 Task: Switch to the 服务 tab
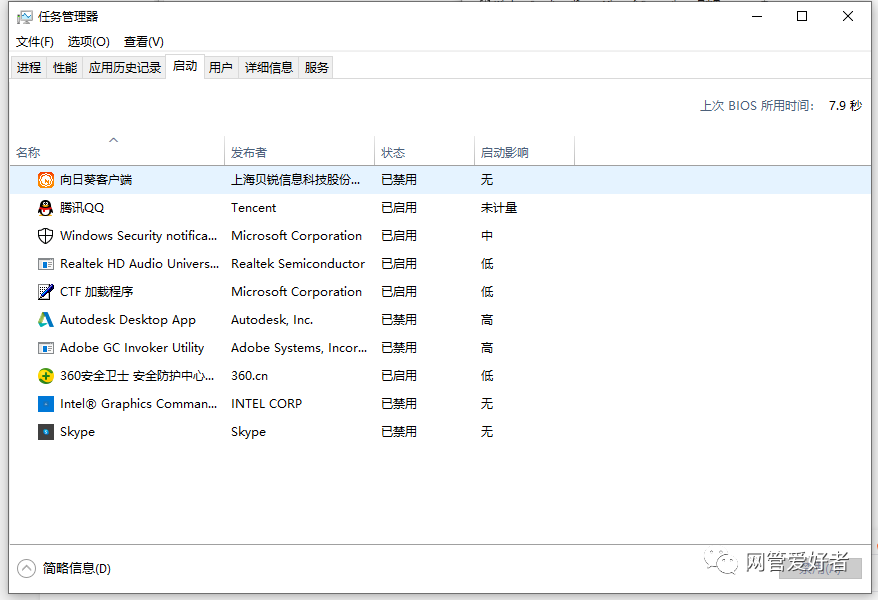click(x=316, y=68)
